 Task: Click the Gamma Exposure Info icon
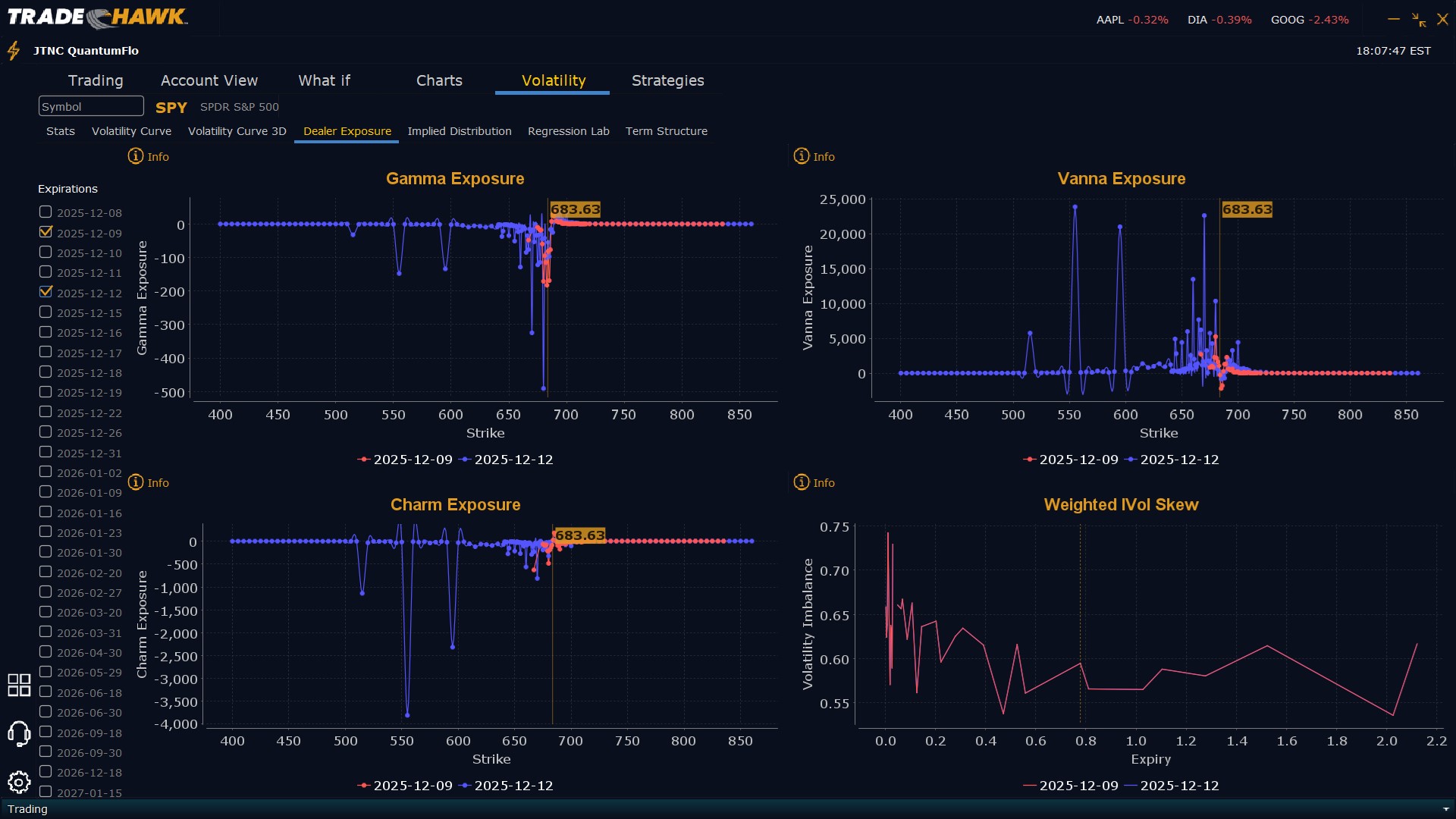[136, 156]
